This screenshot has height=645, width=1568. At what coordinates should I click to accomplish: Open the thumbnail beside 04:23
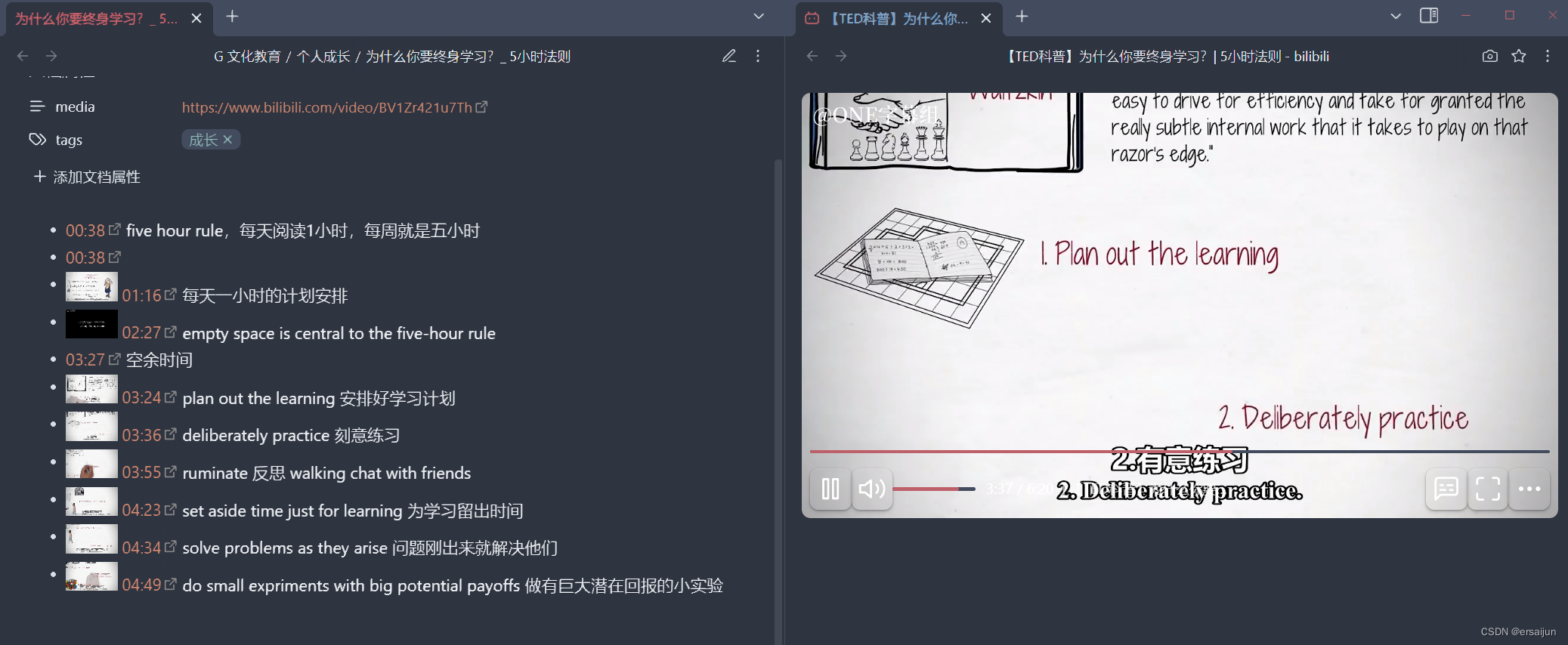(x=91, y=501)
